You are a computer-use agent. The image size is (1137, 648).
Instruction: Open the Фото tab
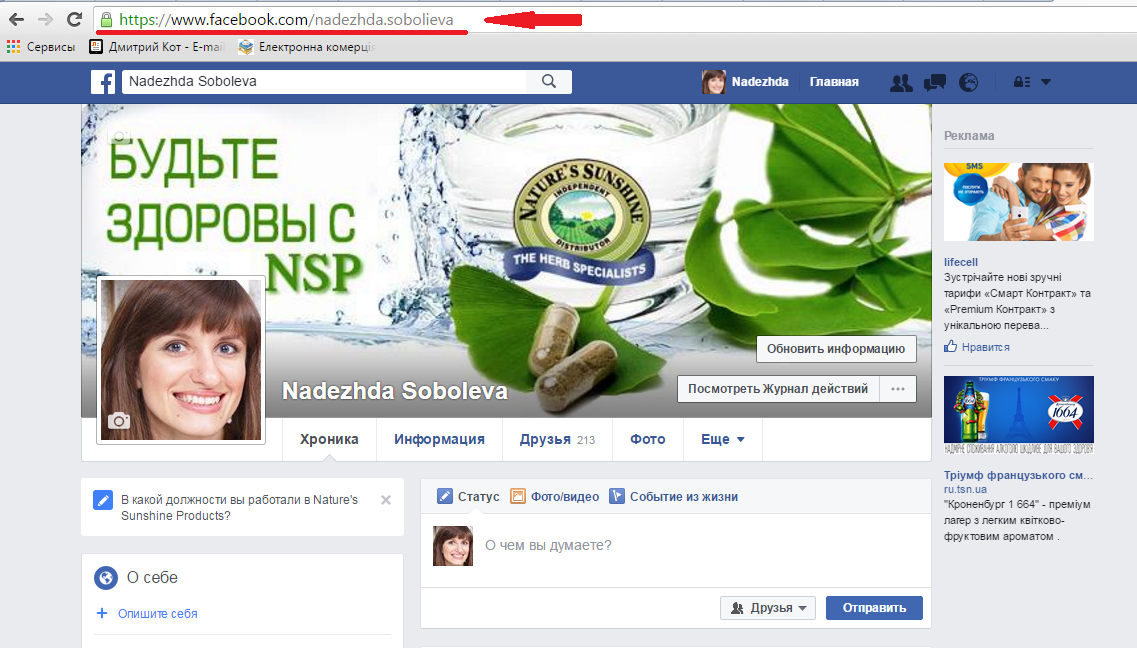648,439
